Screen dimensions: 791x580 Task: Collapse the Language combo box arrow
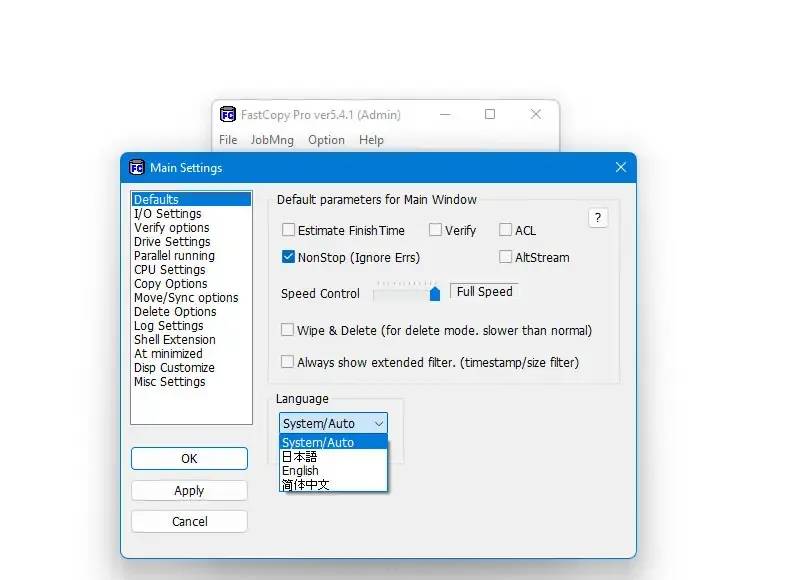click(379, 424)
